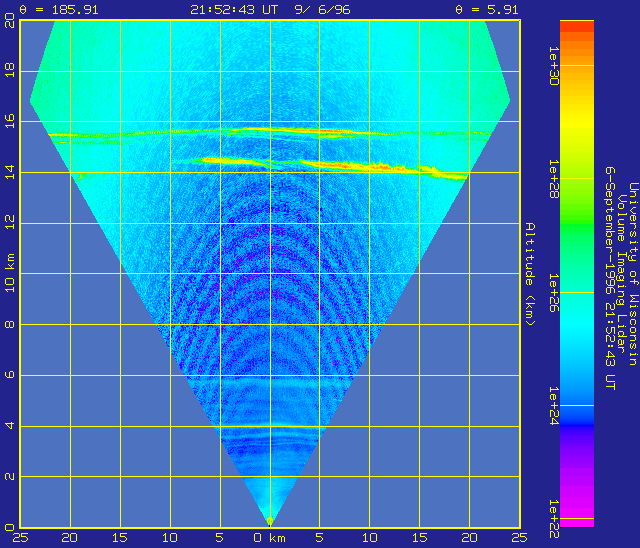
Task: Click the altitude label 2
Action: [10, 476]
